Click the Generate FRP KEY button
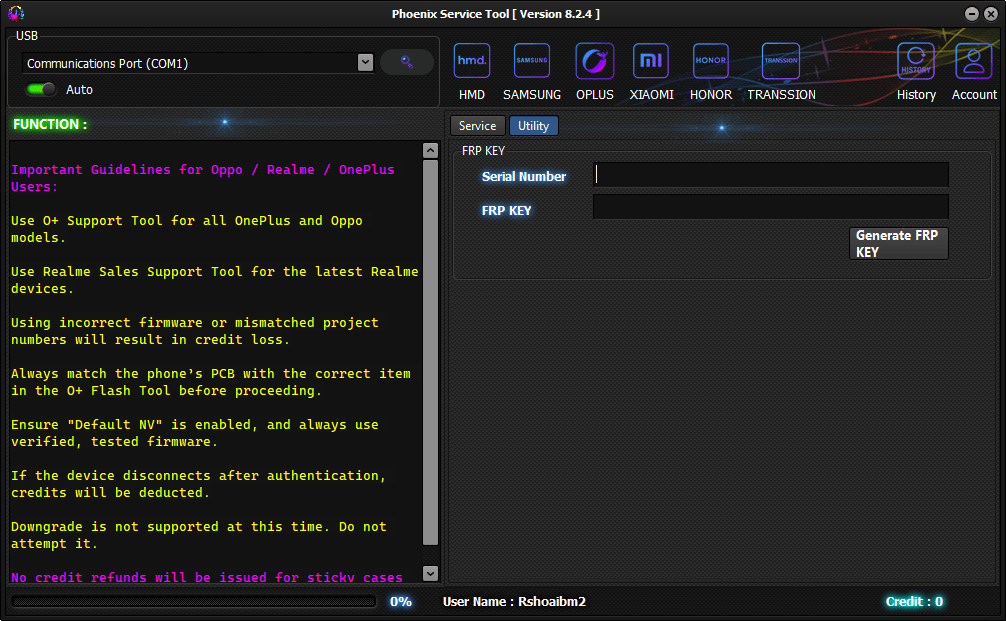 (x=897, y=243)
